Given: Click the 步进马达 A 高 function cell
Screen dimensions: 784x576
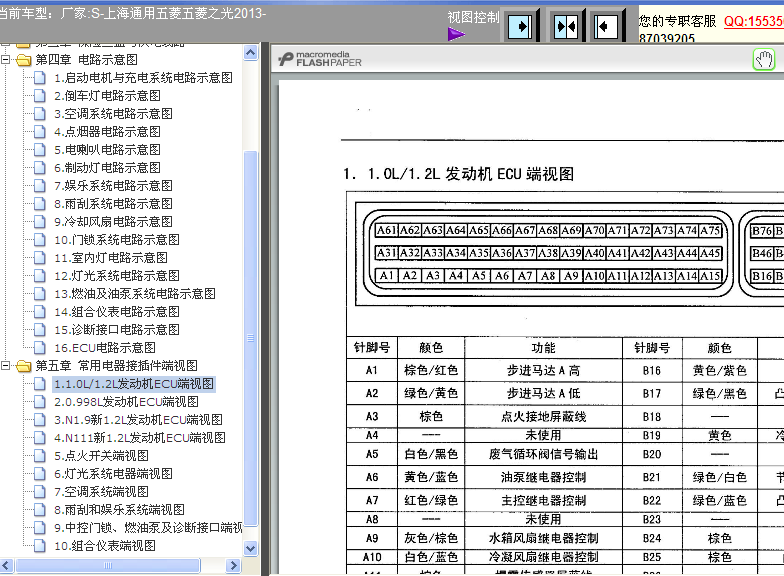Looking at the screenshot, I should [544, 370].
